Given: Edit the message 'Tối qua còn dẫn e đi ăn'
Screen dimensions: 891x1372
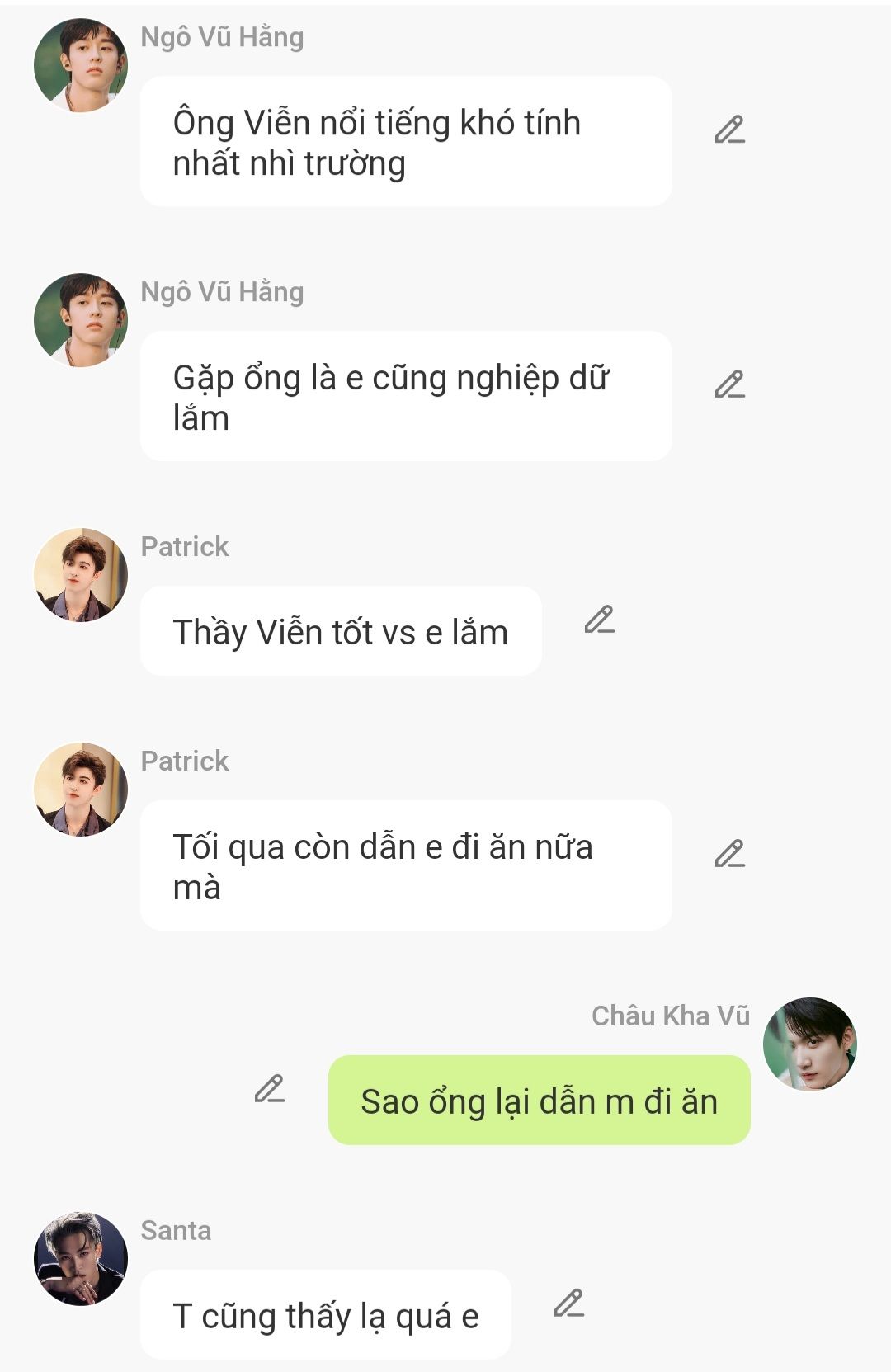Looking at the screenshot, I should pyautogui.click(x=730, y=854).
